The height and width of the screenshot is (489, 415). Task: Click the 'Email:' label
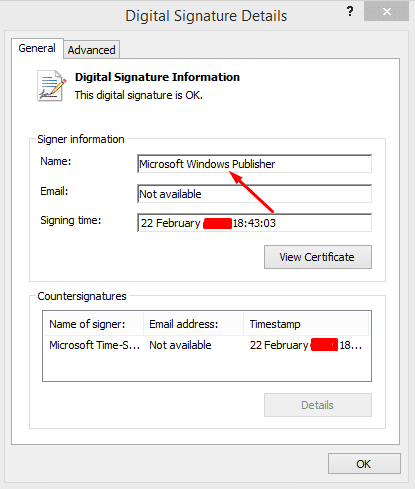pyautogui.click(x=54, y=191)
